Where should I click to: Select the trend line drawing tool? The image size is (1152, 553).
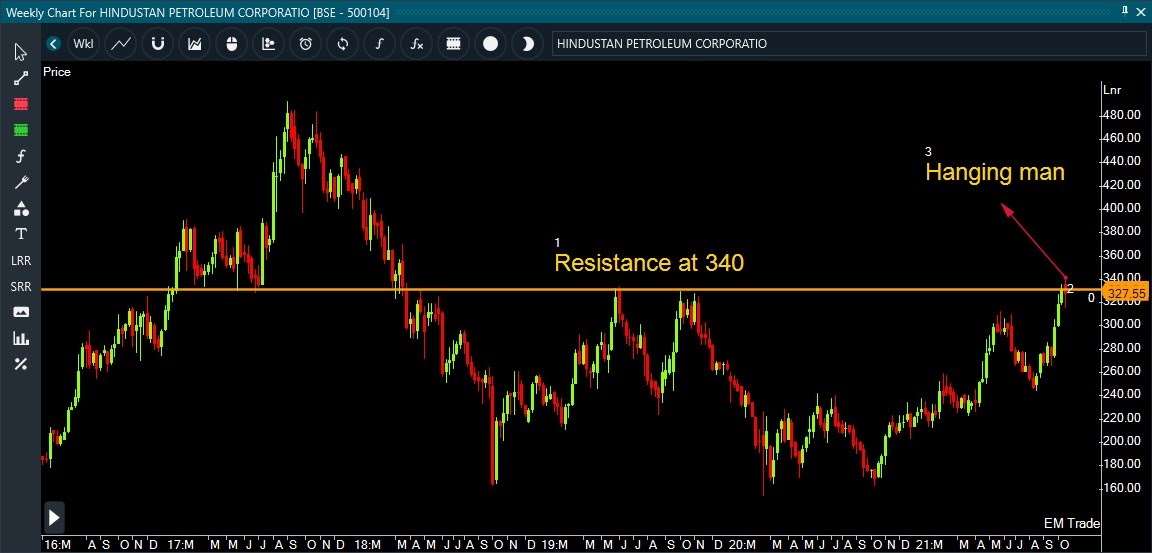click(21, 79)
